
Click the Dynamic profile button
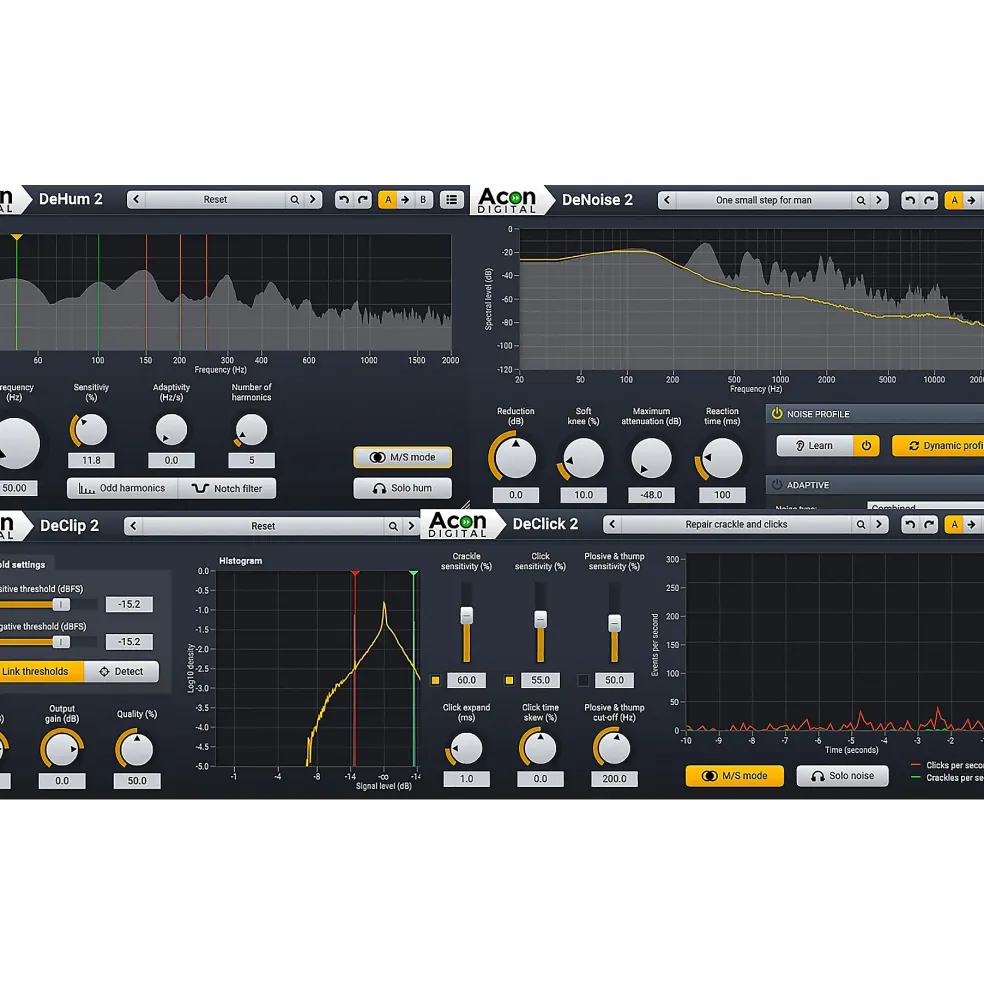click(x=939, y=445)
